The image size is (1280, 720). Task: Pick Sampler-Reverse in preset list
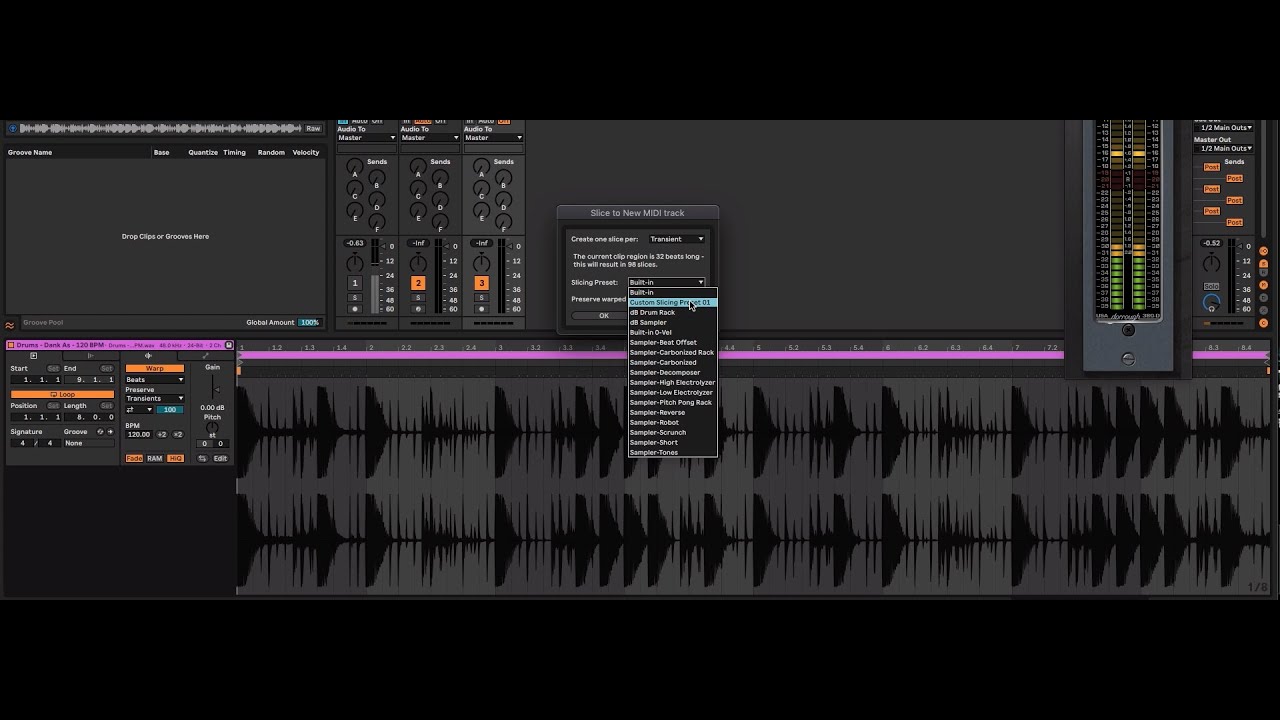click(x=672, y=412)
